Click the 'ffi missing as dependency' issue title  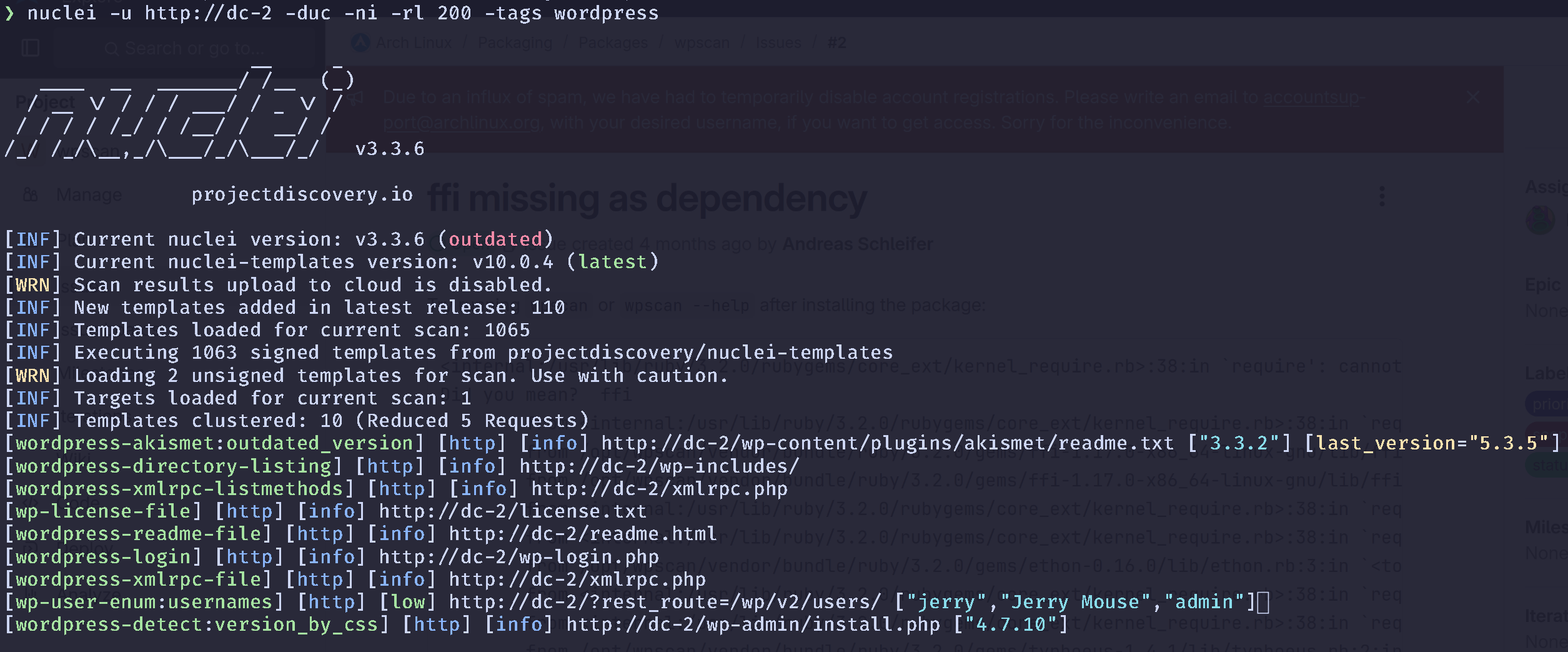647,199
